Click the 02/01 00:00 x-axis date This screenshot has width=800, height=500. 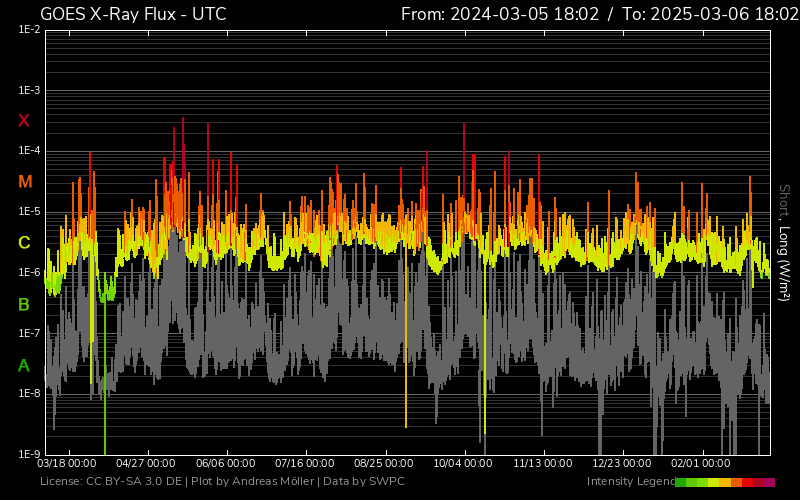click(x=700, y=464)
